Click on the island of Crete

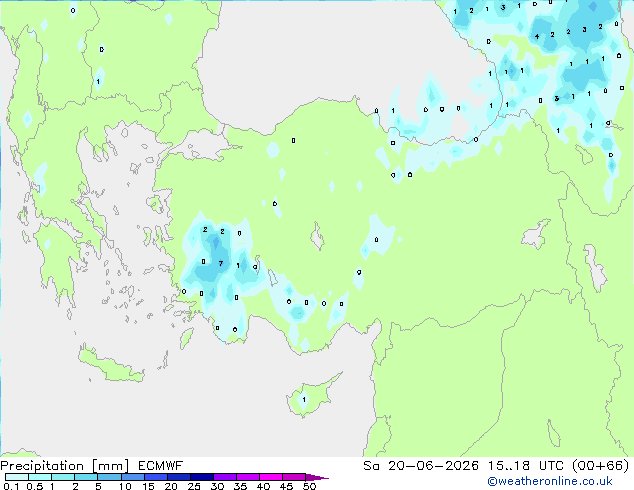111,366
